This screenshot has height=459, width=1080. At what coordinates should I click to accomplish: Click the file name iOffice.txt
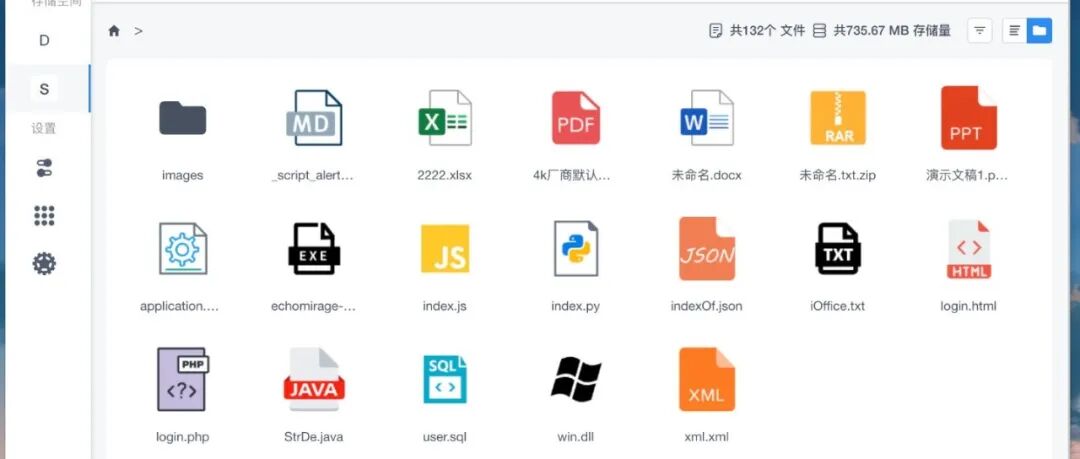click(838, 306)
